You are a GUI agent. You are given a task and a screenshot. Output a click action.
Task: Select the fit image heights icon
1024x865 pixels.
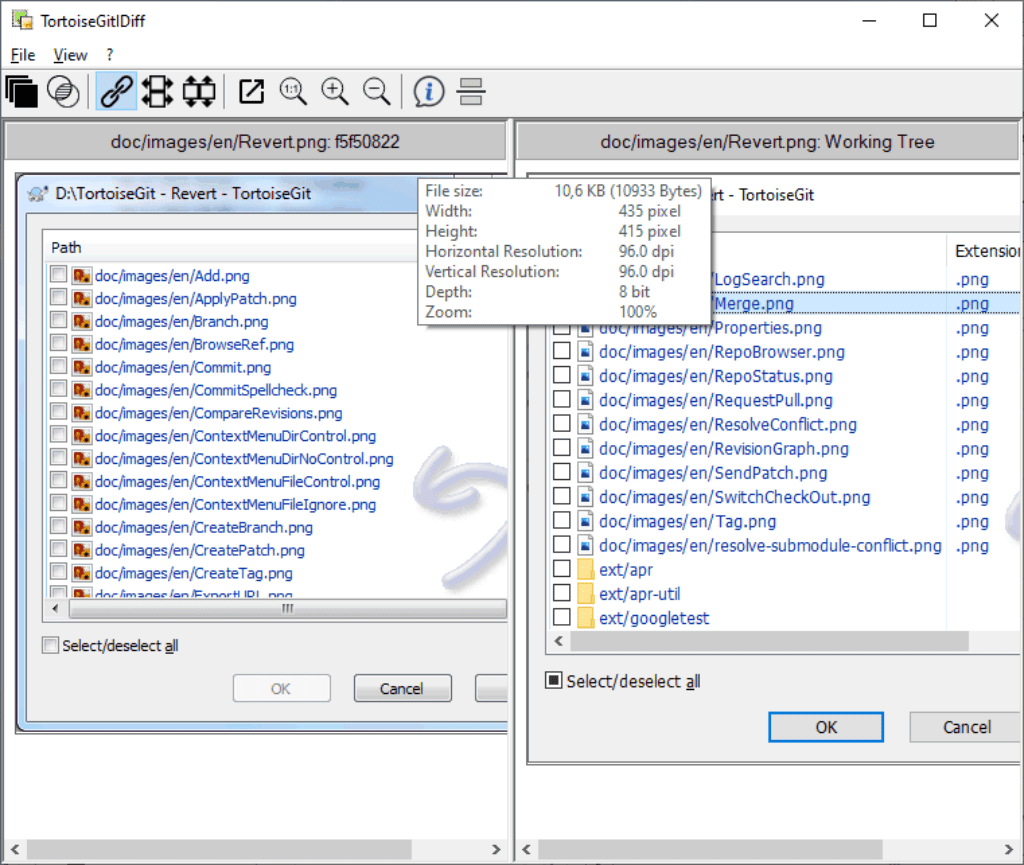click(199, 91)
